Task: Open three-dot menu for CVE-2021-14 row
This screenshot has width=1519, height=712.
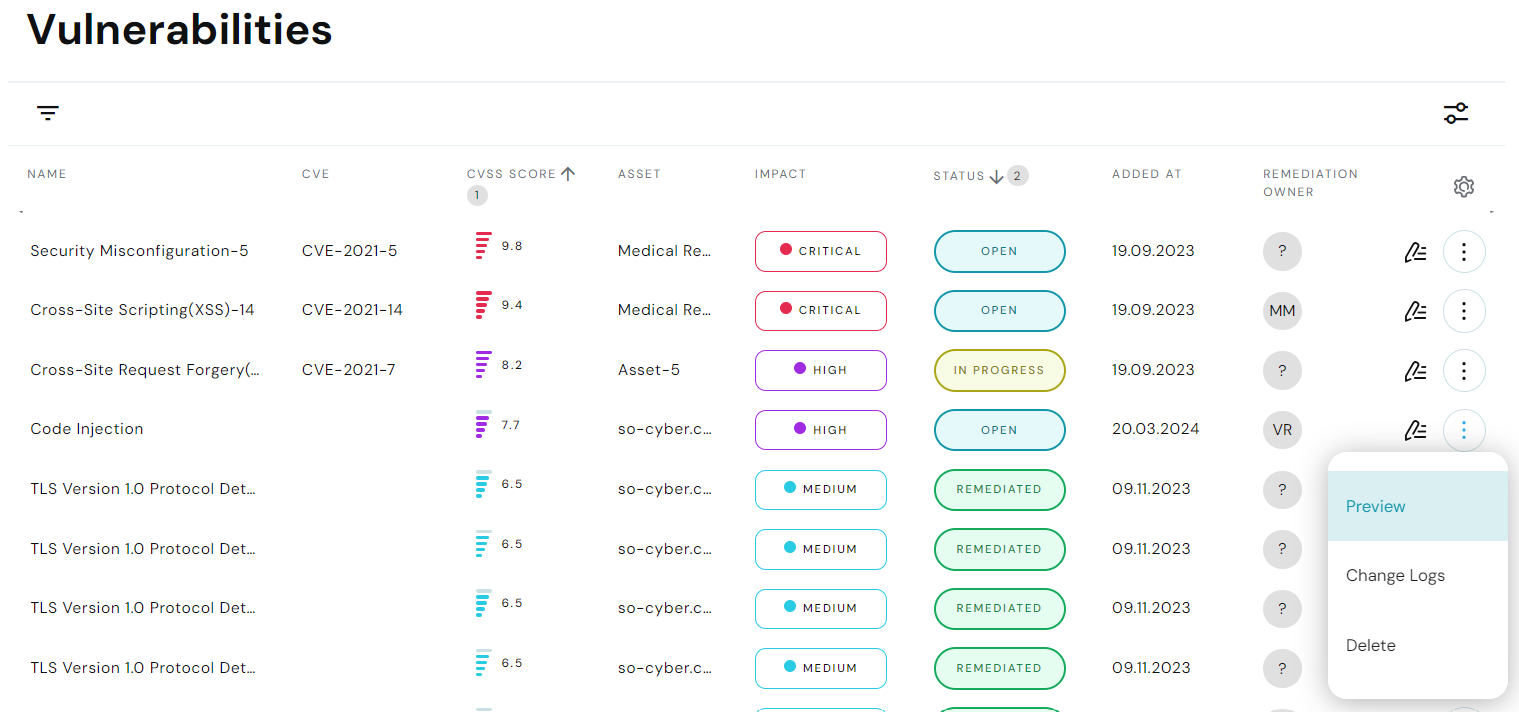Action: point(1464,311)
